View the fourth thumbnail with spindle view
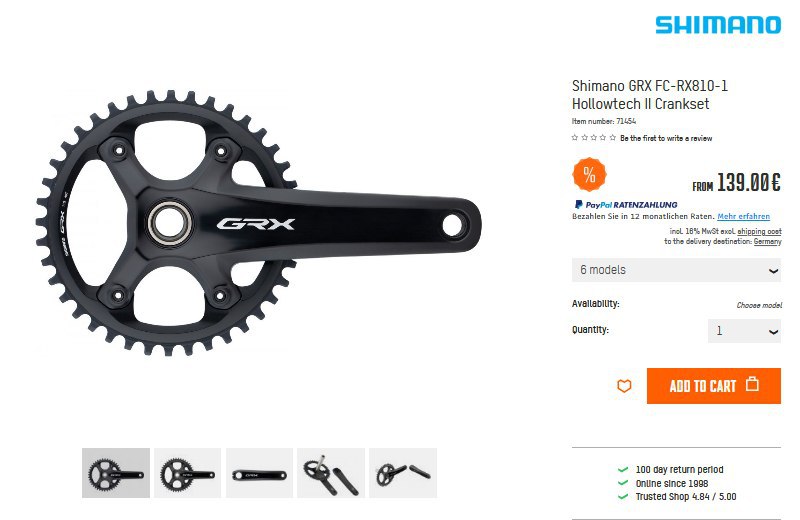Screen dimensions: 800x520 click(x=331, y=473)
